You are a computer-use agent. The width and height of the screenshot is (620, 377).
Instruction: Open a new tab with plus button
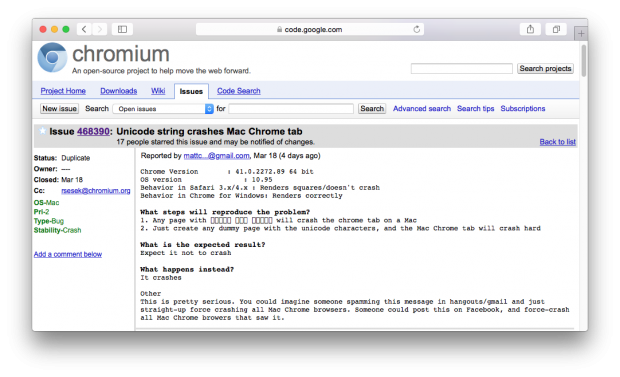tap(581, 34)
